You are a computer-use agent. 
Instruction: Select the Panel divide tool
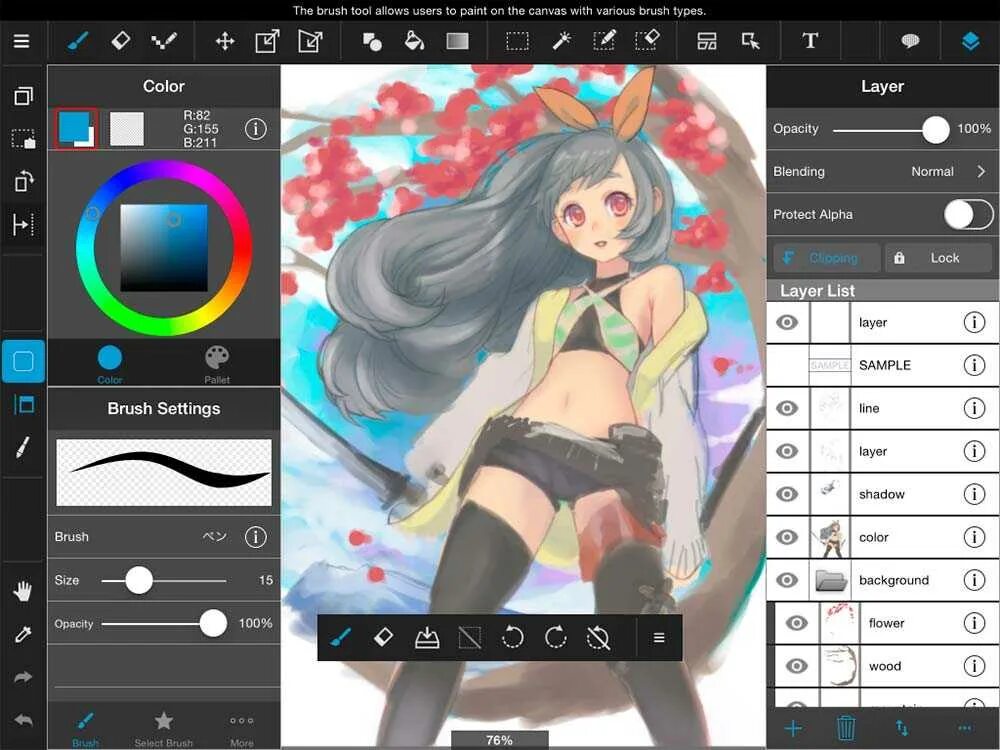click(707, 41)
